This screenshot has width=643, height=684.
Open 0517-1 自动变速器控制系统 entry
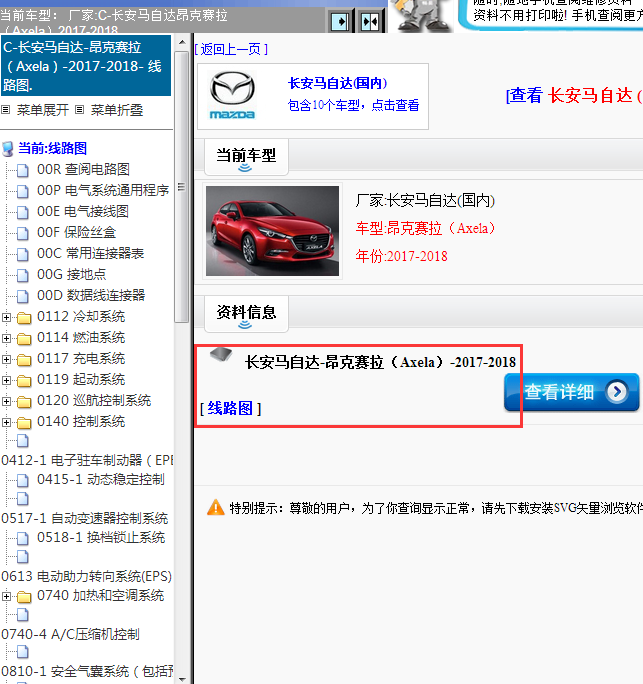85,518
